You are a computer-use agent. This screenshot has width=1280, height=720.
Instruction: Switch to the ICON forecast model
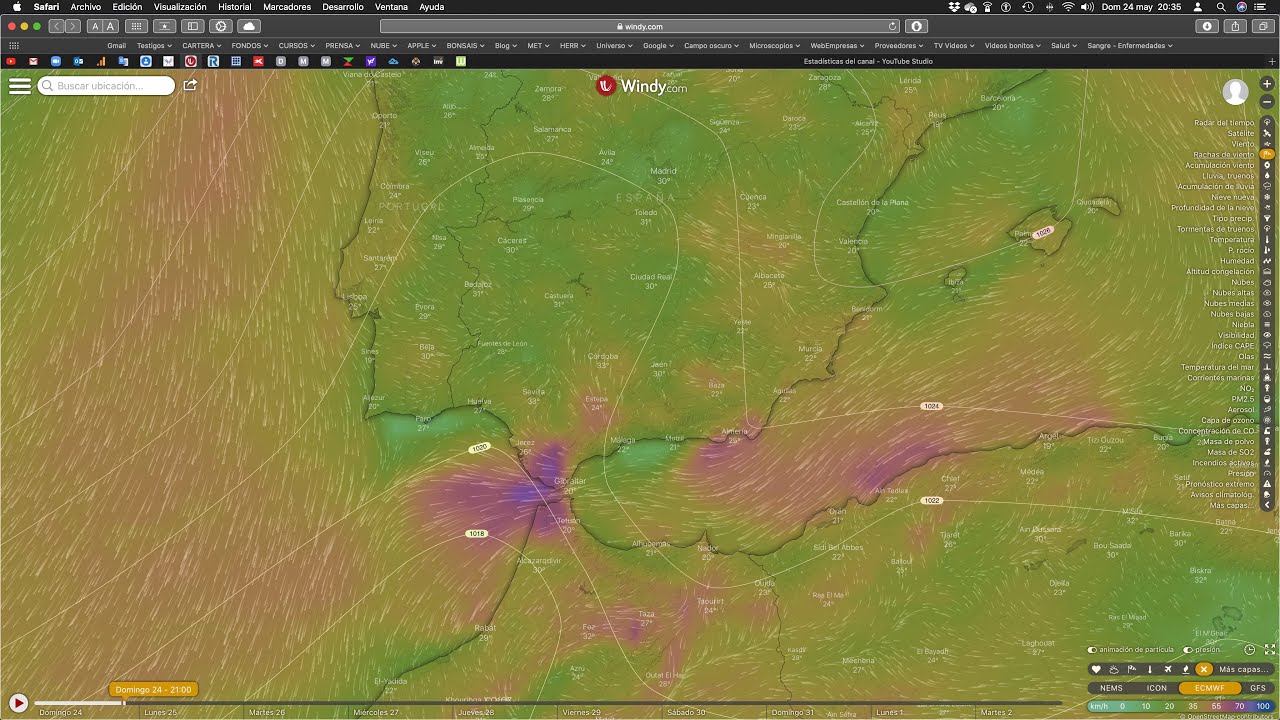[x=1156, y=688]
